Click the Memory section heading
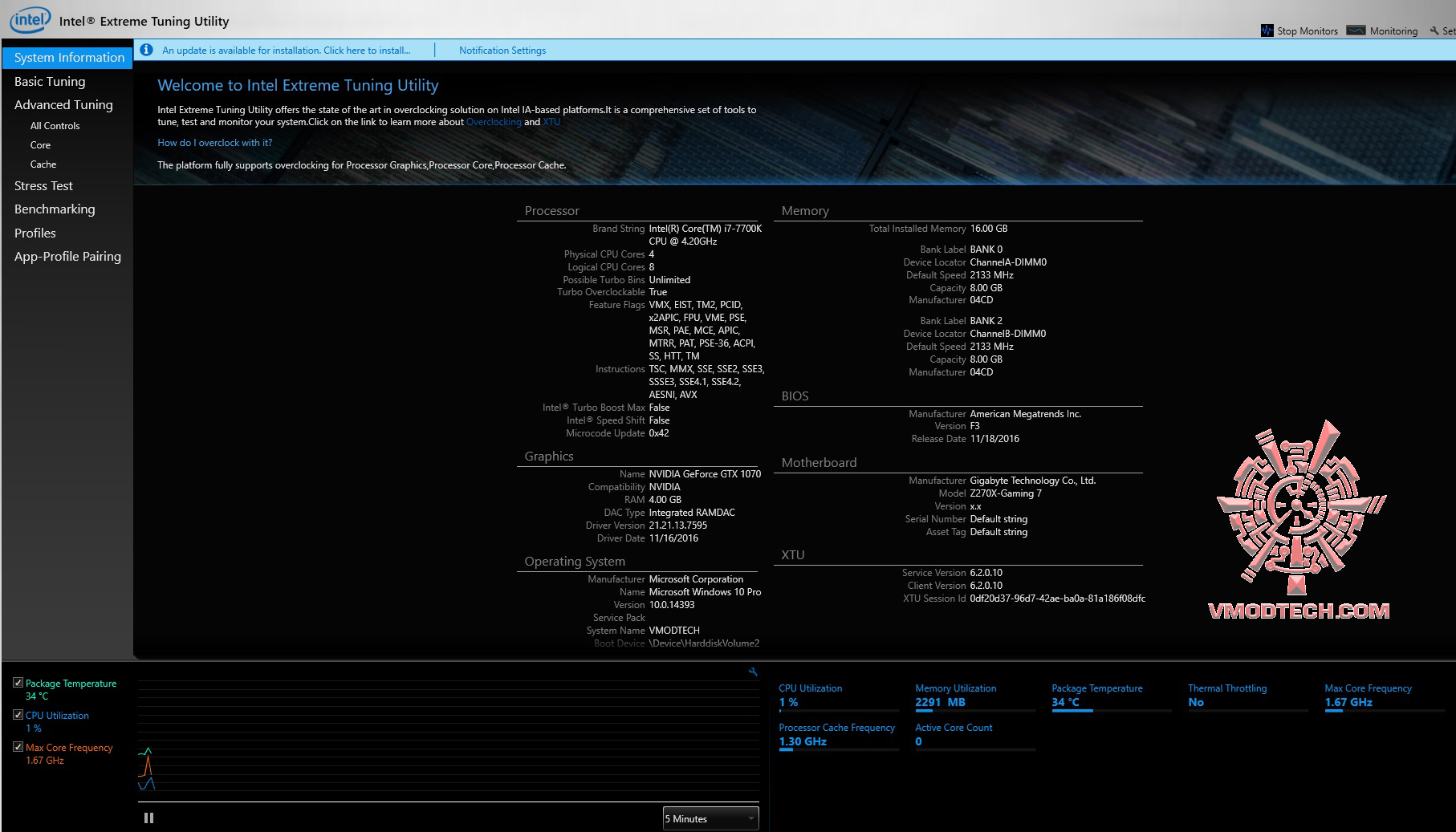1456x832 pixels. click(x=805, y=211)
